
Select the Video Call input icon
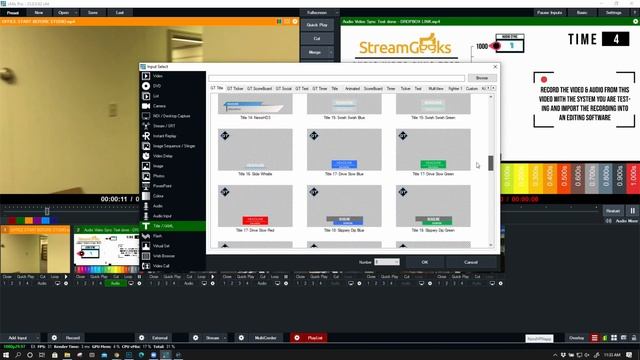tap(146, 266)
